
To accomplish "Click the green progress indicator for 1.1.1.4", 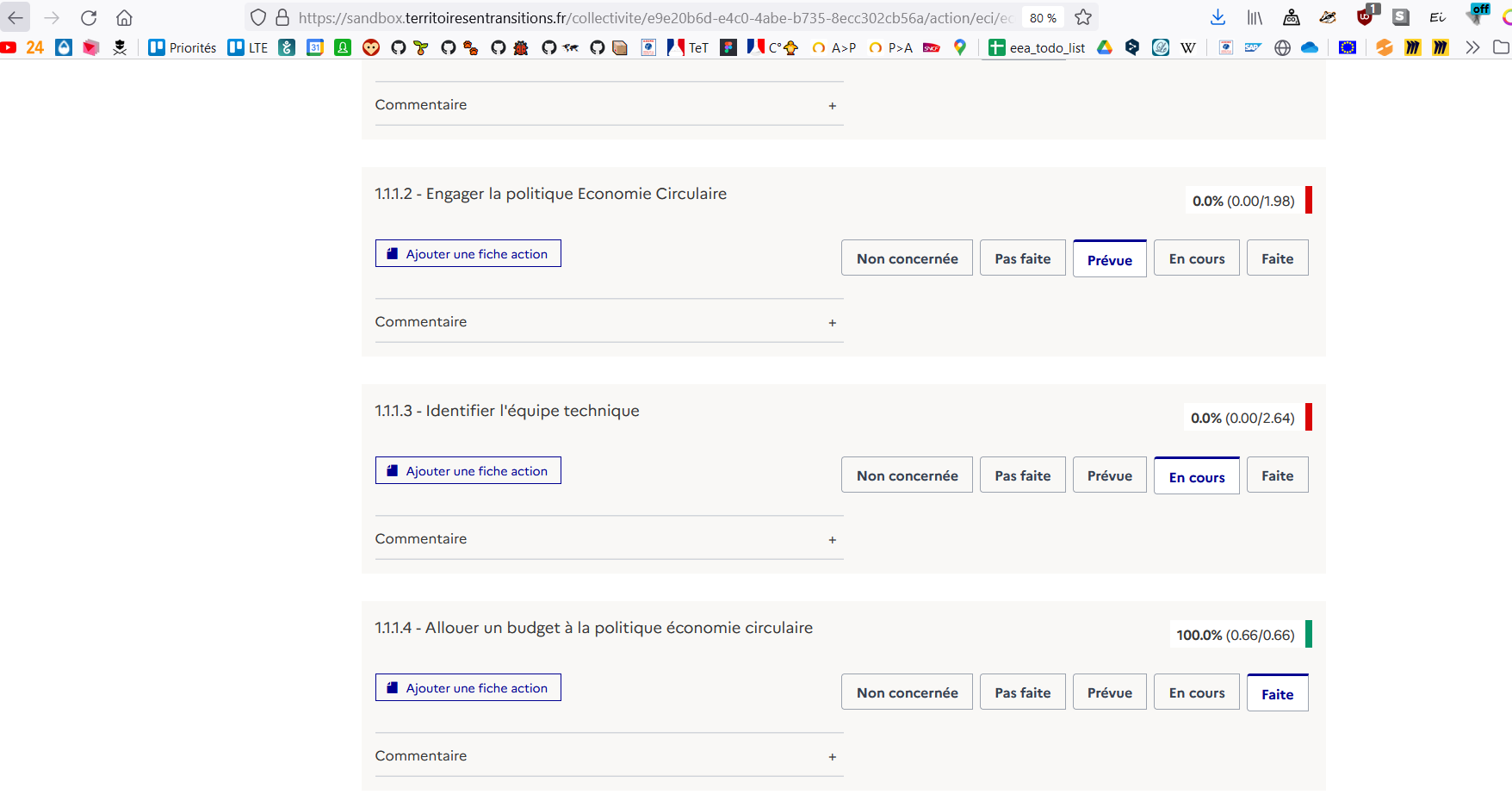I will point(1309,635).
